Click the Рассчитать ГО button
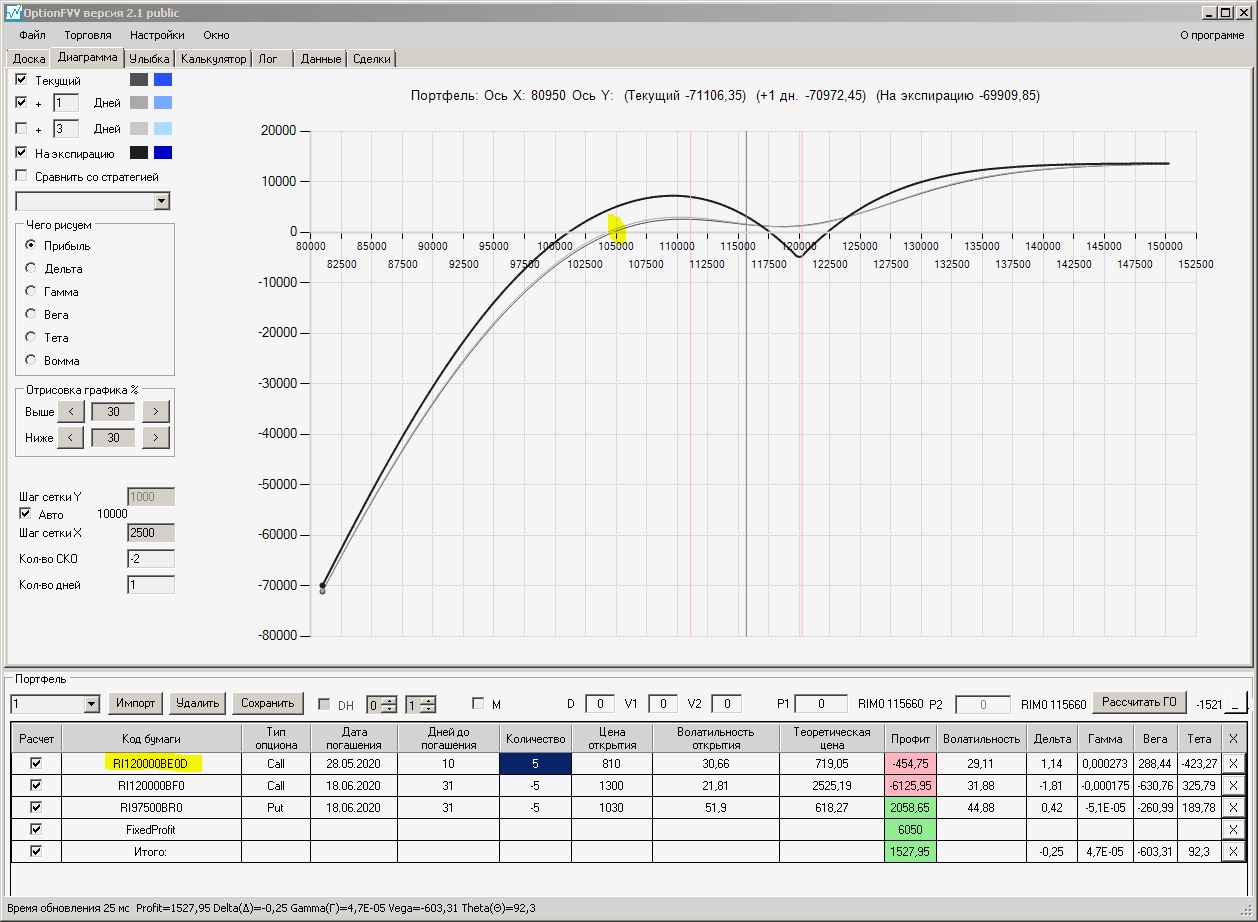This screenshot has height=922, width=1258. pos(1140,702)
